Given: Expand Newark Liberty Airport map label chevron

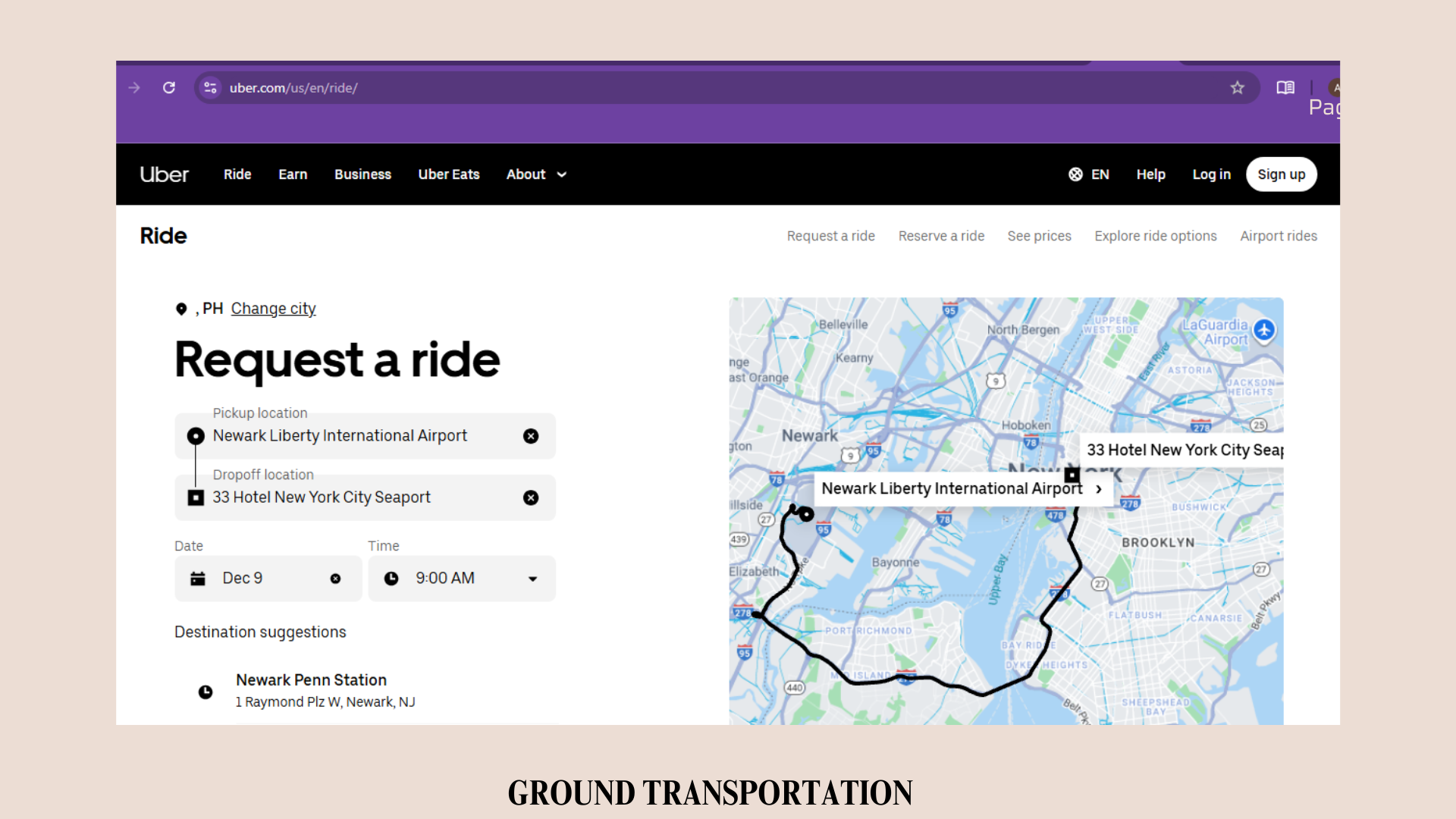Looking at the screenshot, I should [1098, 489].
